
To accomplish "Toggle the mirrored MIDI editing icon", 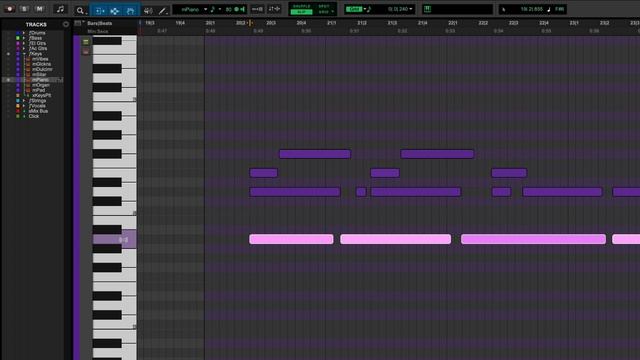I will click(x=274, y=9).
